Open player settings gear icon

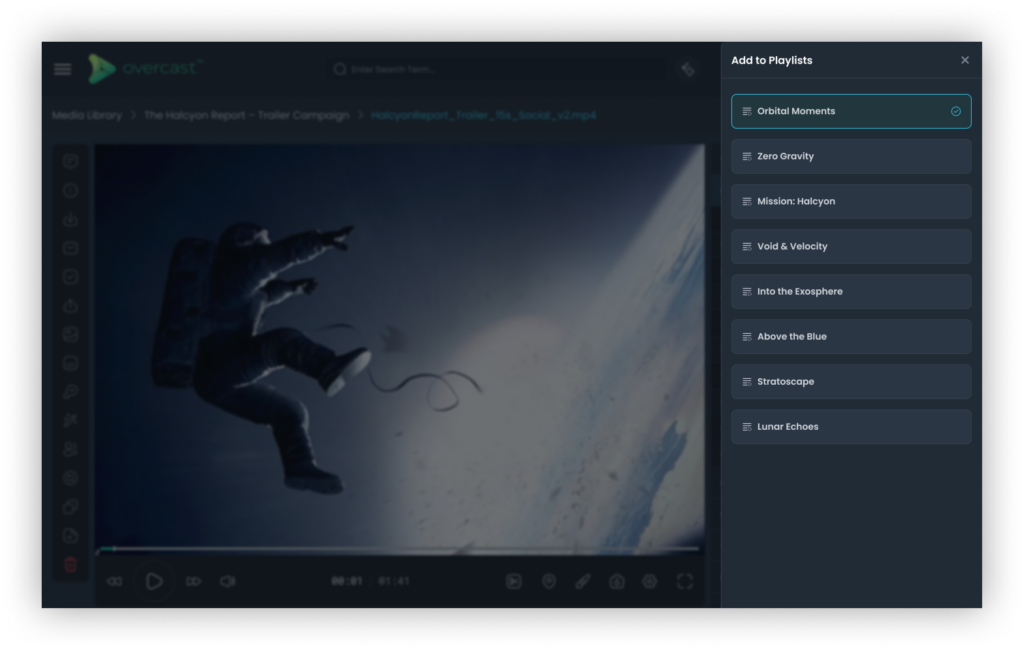click(x=650, y=581)
